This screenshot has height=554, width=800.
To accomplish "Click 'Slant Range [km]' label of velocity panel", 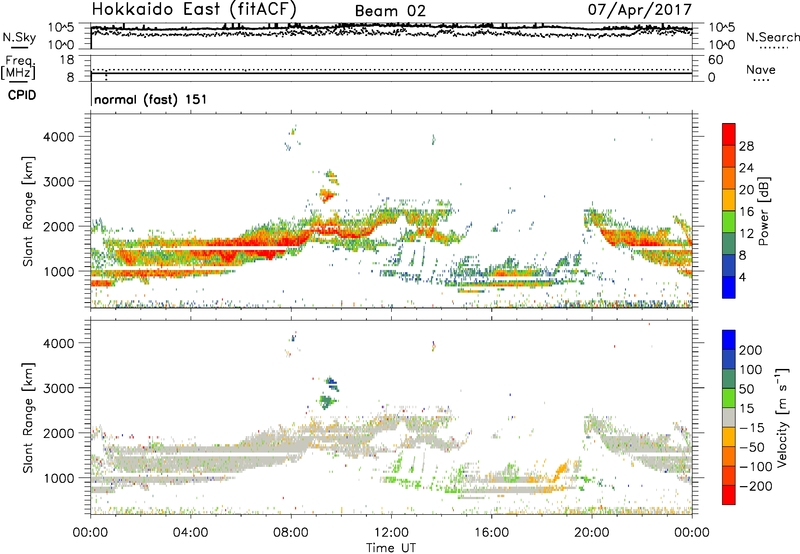I will tap(28, 418).
